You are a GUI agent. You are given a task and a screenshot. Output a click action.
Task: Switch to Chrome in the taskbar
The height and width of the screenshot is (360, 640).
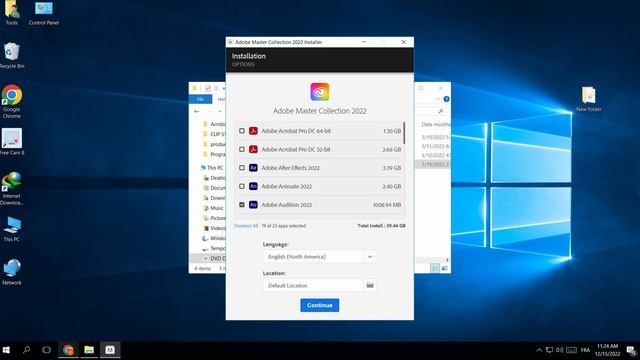point(68,350)
